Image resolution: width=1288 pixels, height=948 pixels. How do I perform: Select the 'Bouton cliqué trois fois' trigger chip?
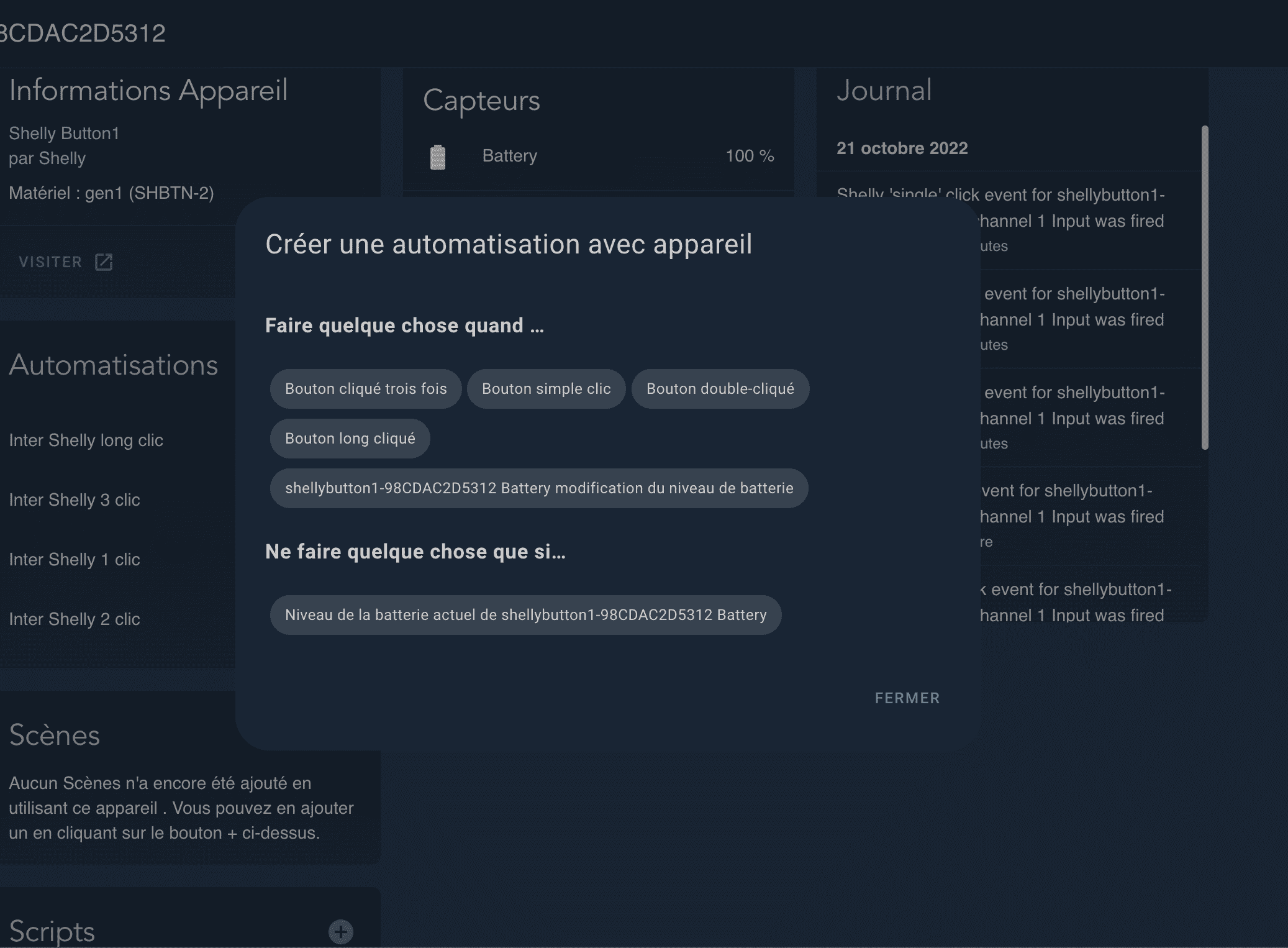pos(366,389)
